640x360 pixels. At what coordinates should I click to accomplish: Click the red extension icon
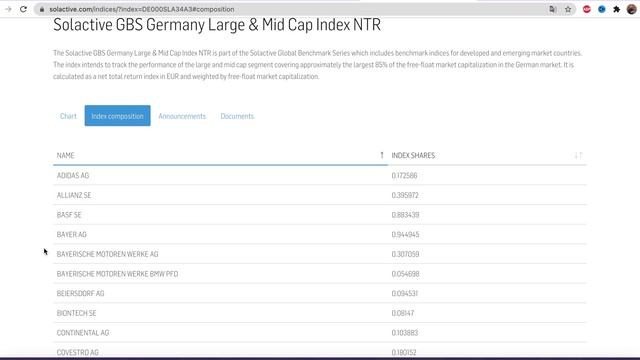pyautogui.click(x=587, y=9)
